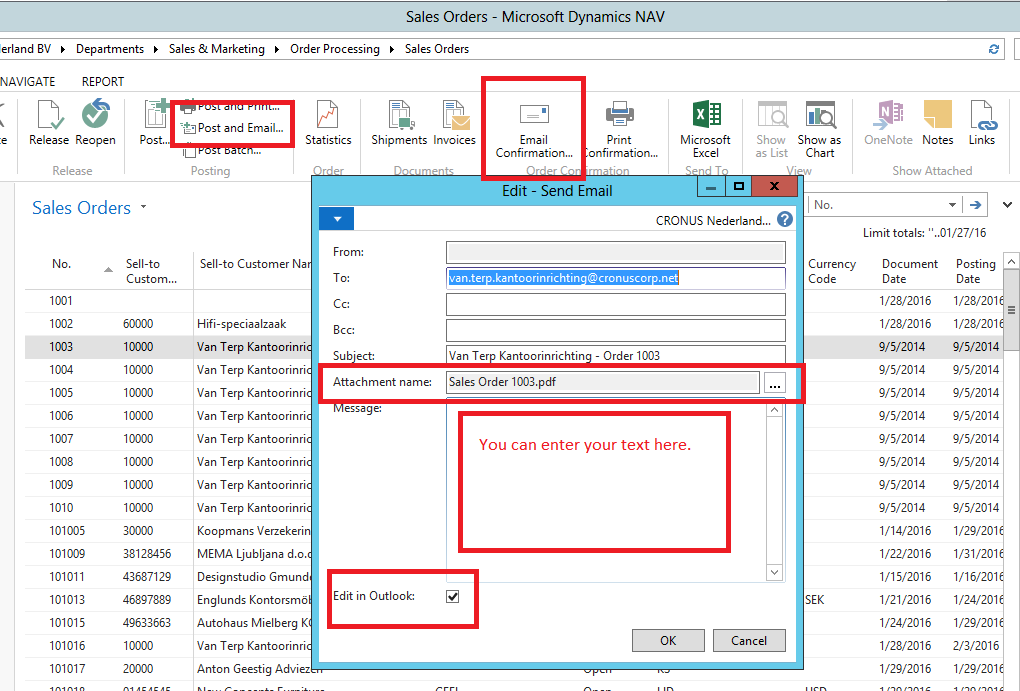The height and width of the screenshot is (691, 1020).
Task: Click the To email field
Action: (x=615, y=278)
